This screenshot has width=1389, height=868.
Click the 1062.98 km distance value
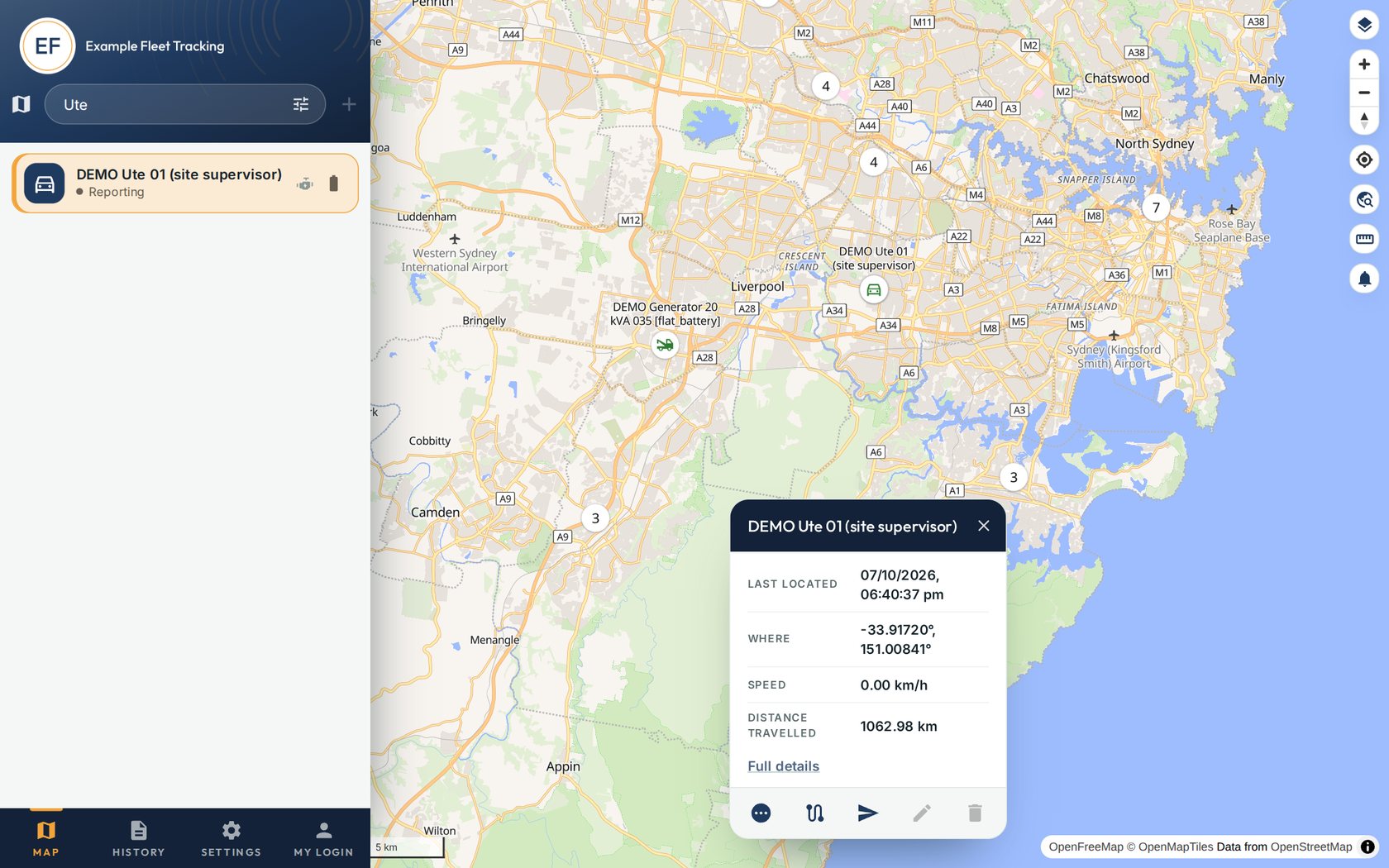[899, 726]
